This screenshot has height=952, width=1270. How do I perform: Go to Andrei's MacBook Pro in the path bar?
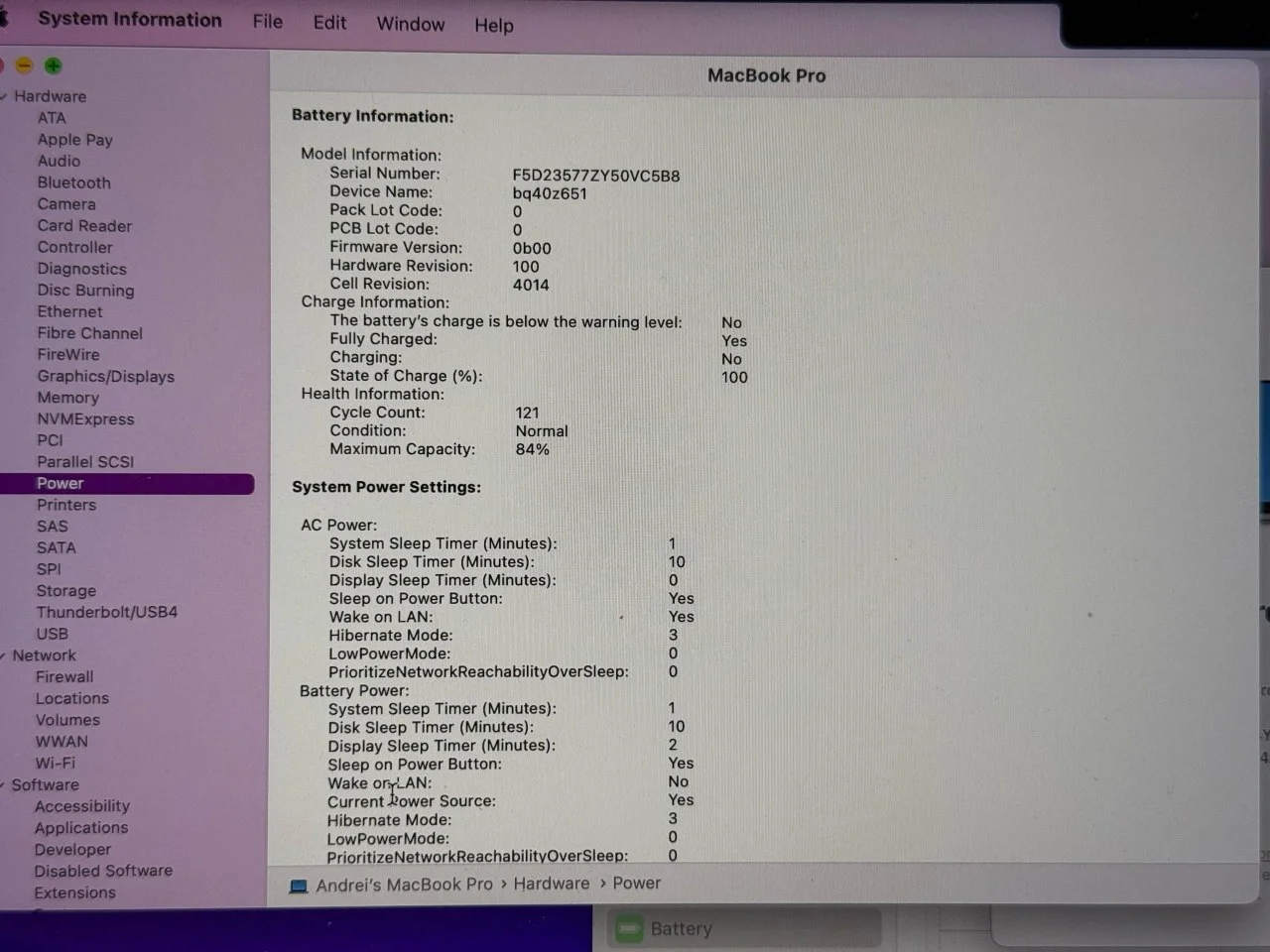click(404, 885)
